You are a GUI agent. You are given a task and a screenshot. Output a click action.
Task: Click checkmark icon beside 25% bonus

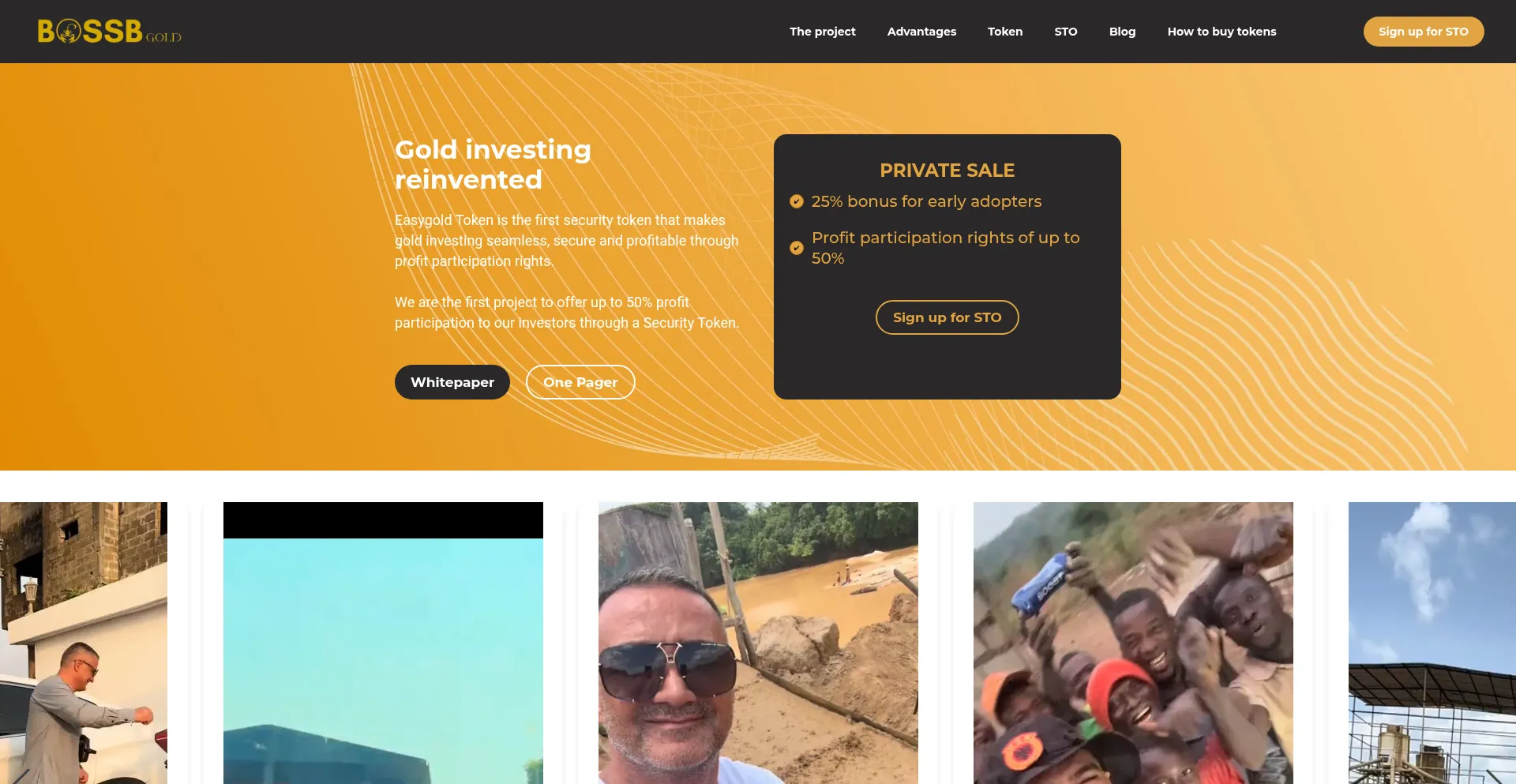(797, 201)
